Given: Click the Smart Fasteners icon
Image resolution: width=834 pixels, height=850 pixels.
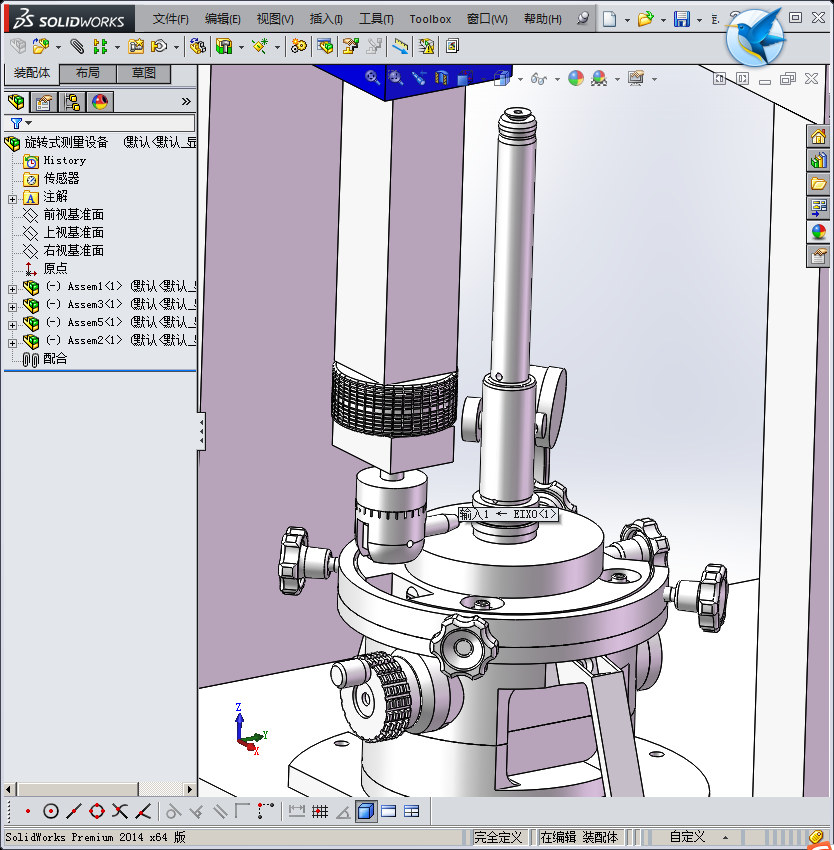Looking at the screenshot, I should point(136,46).
